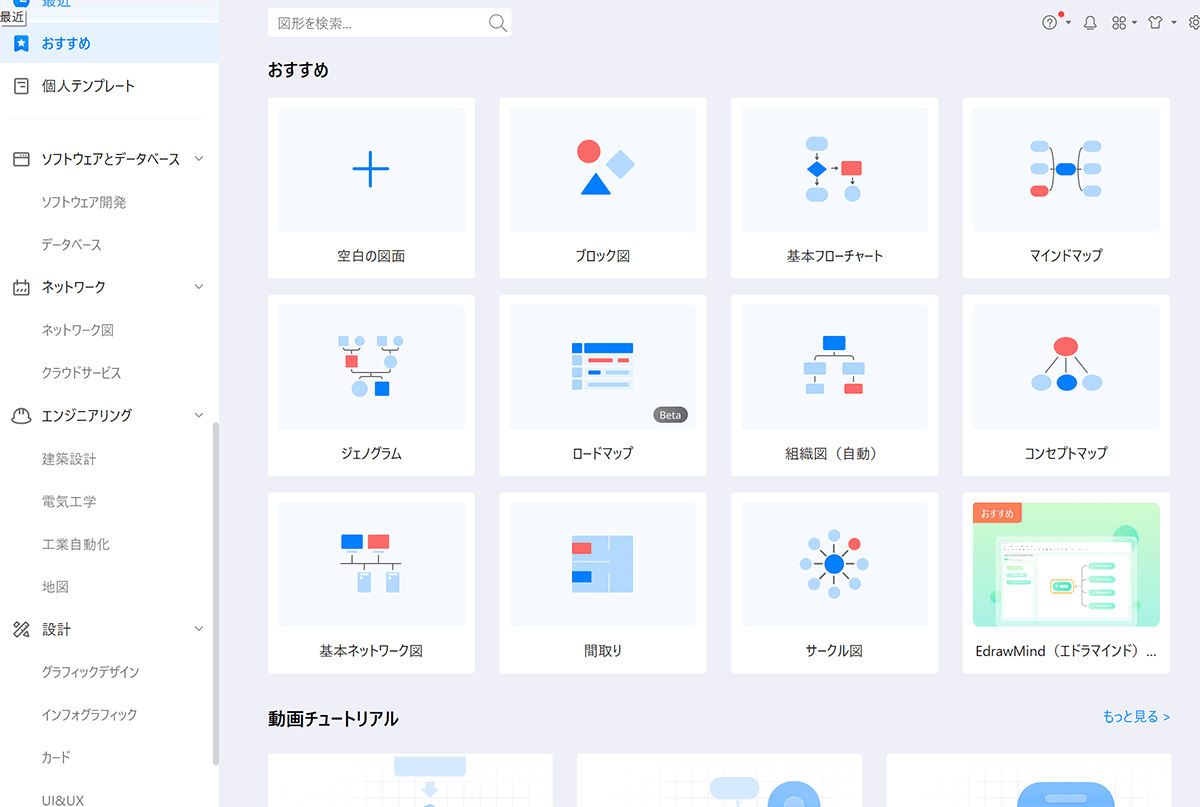Click the help question mark icon
This screenshot has width=1200, height=807.
click(x=1049, y=23)
